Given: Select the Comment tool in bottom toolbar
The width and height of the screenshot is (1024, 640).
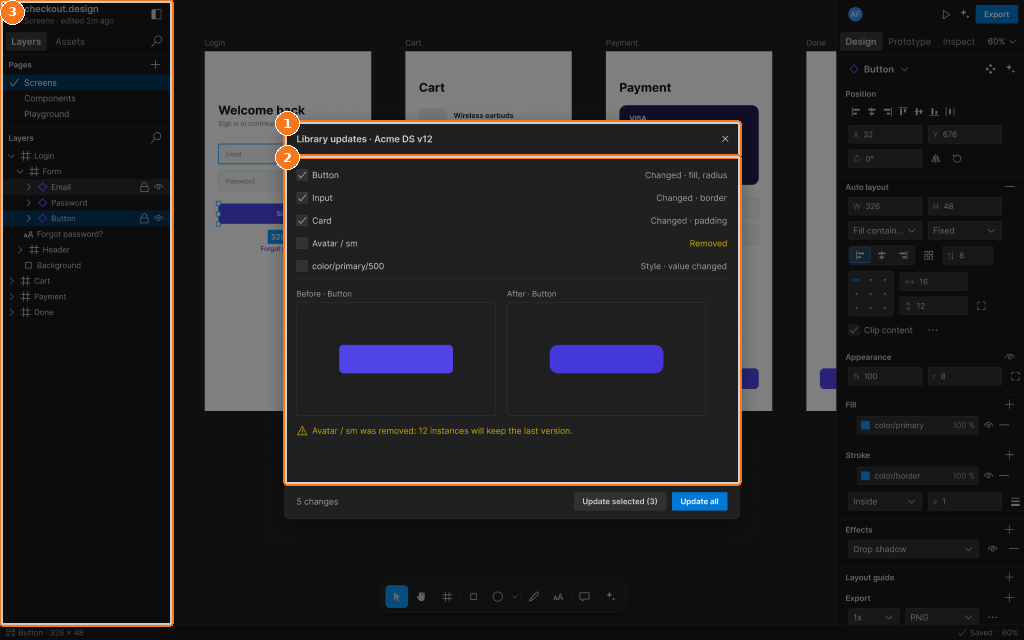Looking at the screenshot, I should point(584,596).
